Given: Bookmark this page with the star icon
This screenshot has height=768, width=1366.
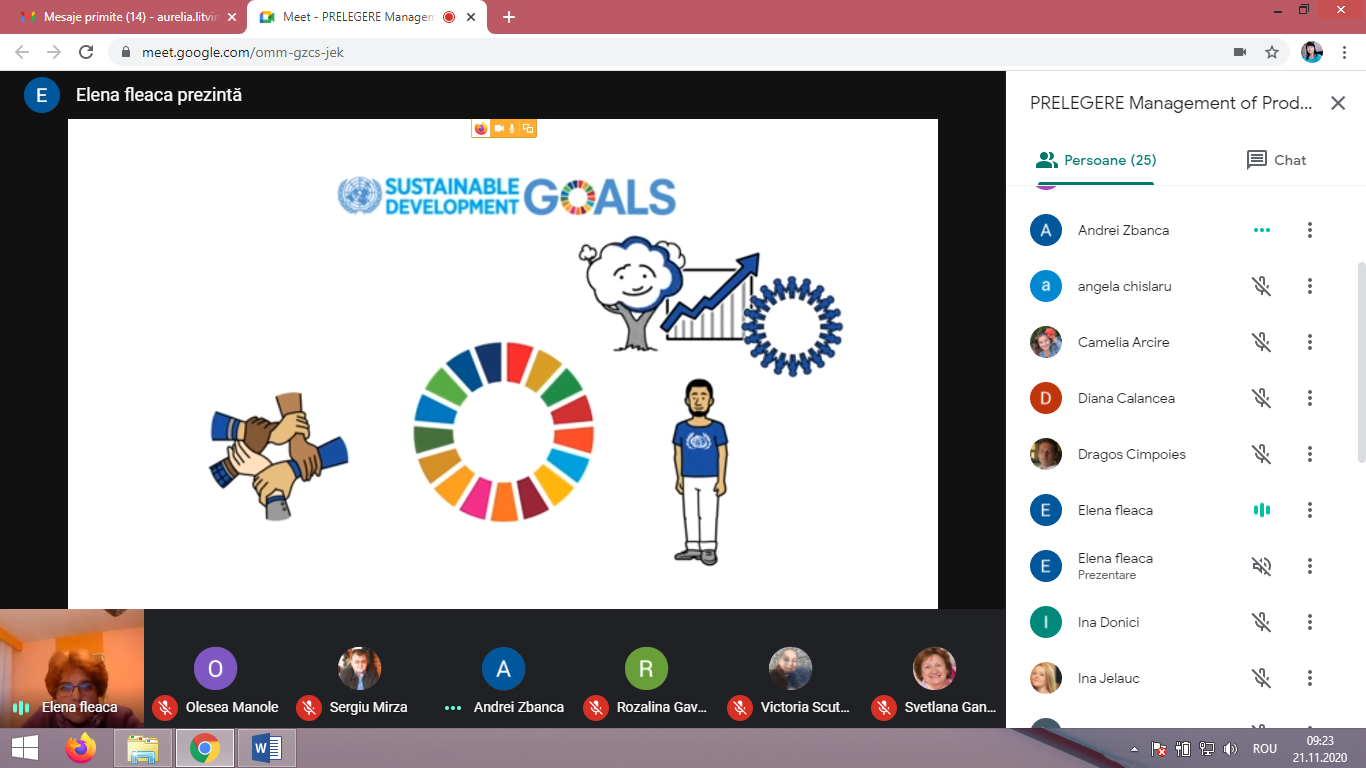Looking at the screenshot, I should coord(1272,52).
